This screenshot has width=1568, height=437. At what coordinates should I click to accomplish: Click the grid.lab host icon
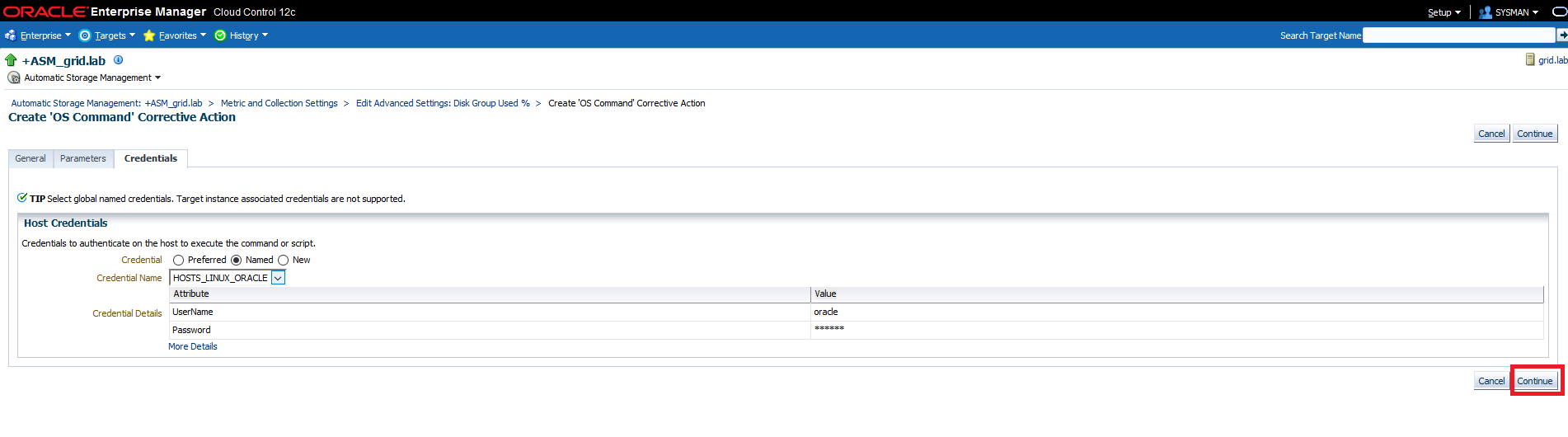(1530, 60)
